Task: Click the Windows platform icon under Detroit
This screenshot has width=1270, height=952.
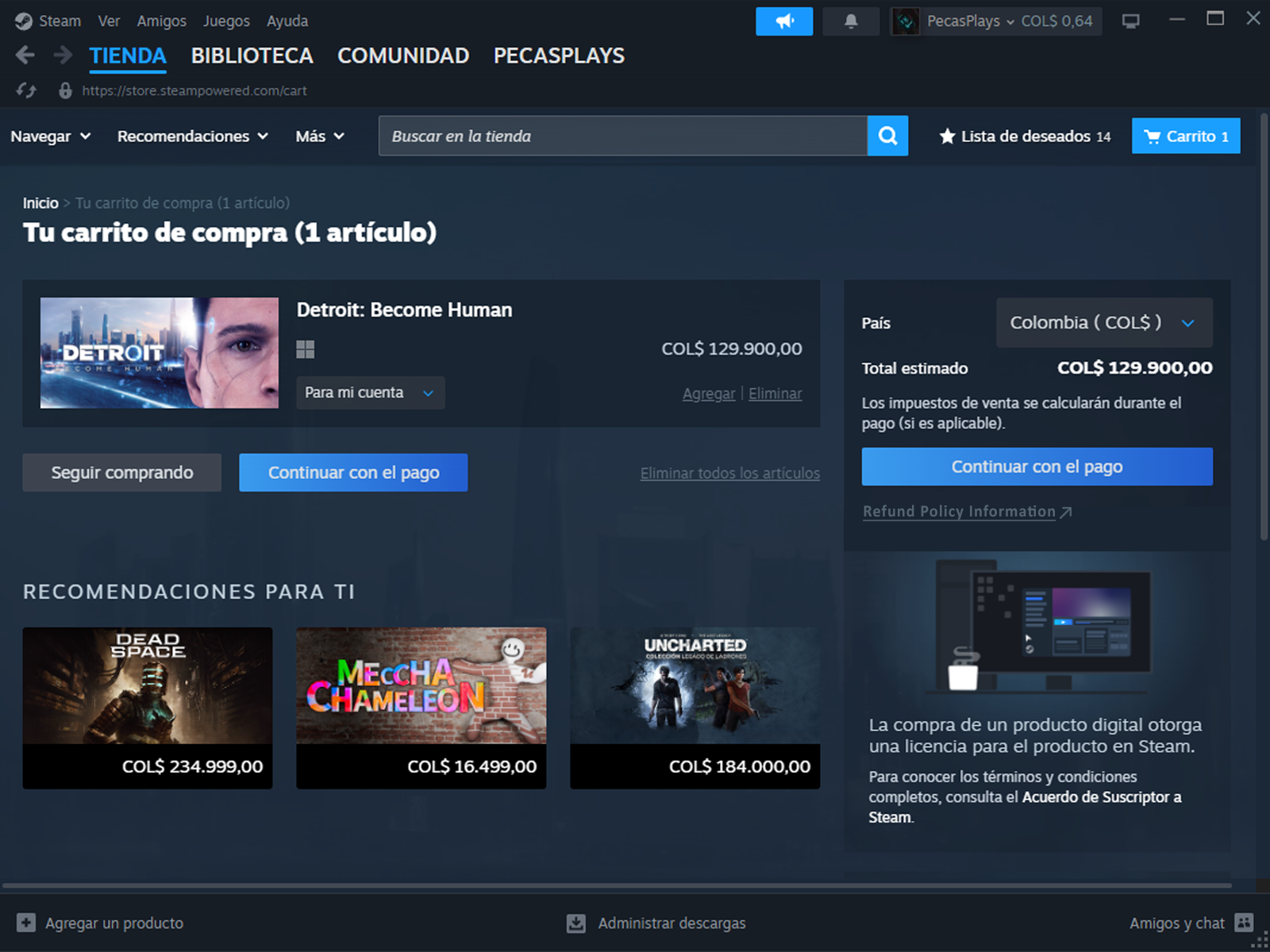Action: click(x=306, y=349)
